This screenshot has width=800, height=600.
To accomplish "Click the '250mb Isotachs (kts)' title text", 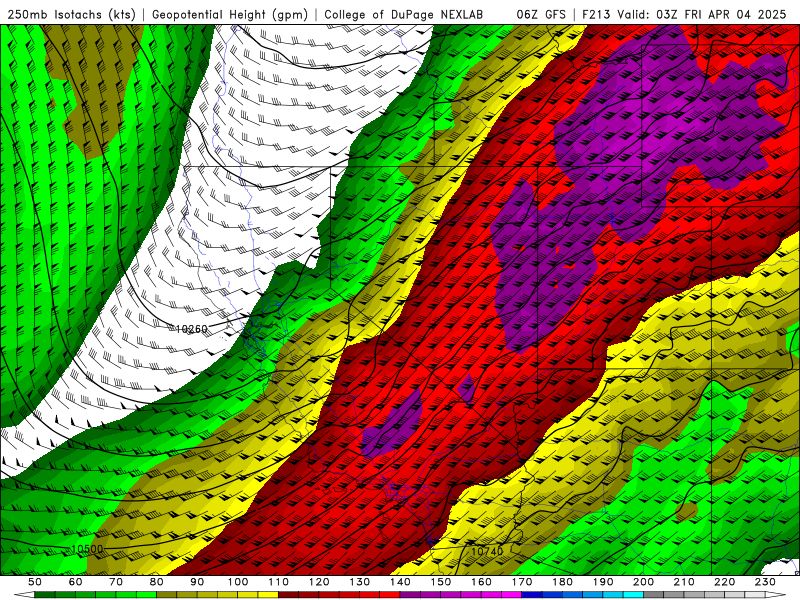I will coord(71,14).
